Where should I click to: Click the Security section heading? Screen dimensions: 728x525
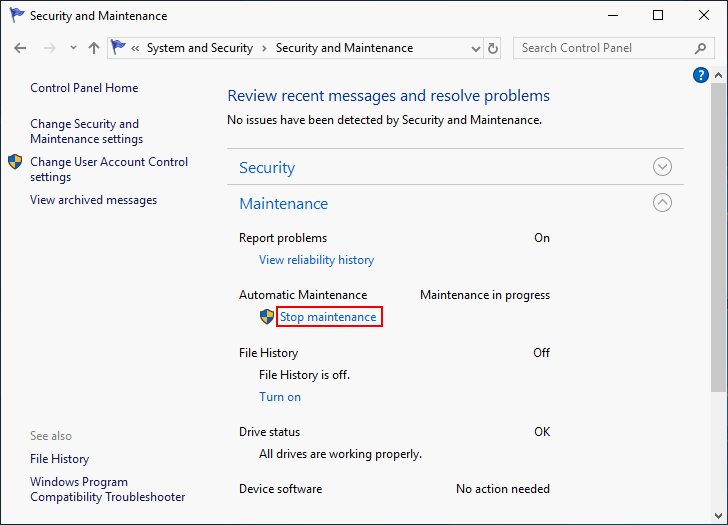(x=267, y=168)
